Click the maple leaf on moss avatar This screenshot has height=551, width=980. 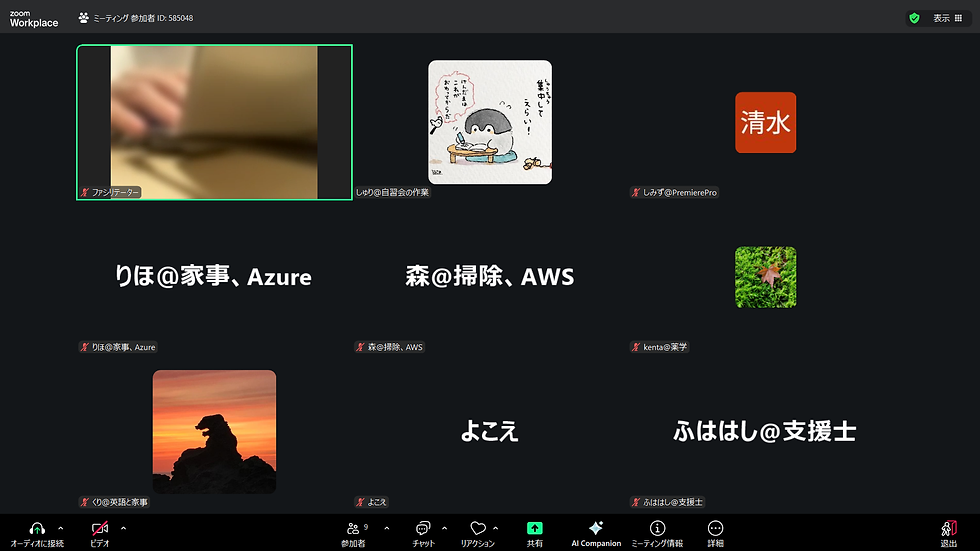click(x=766, y=277)
